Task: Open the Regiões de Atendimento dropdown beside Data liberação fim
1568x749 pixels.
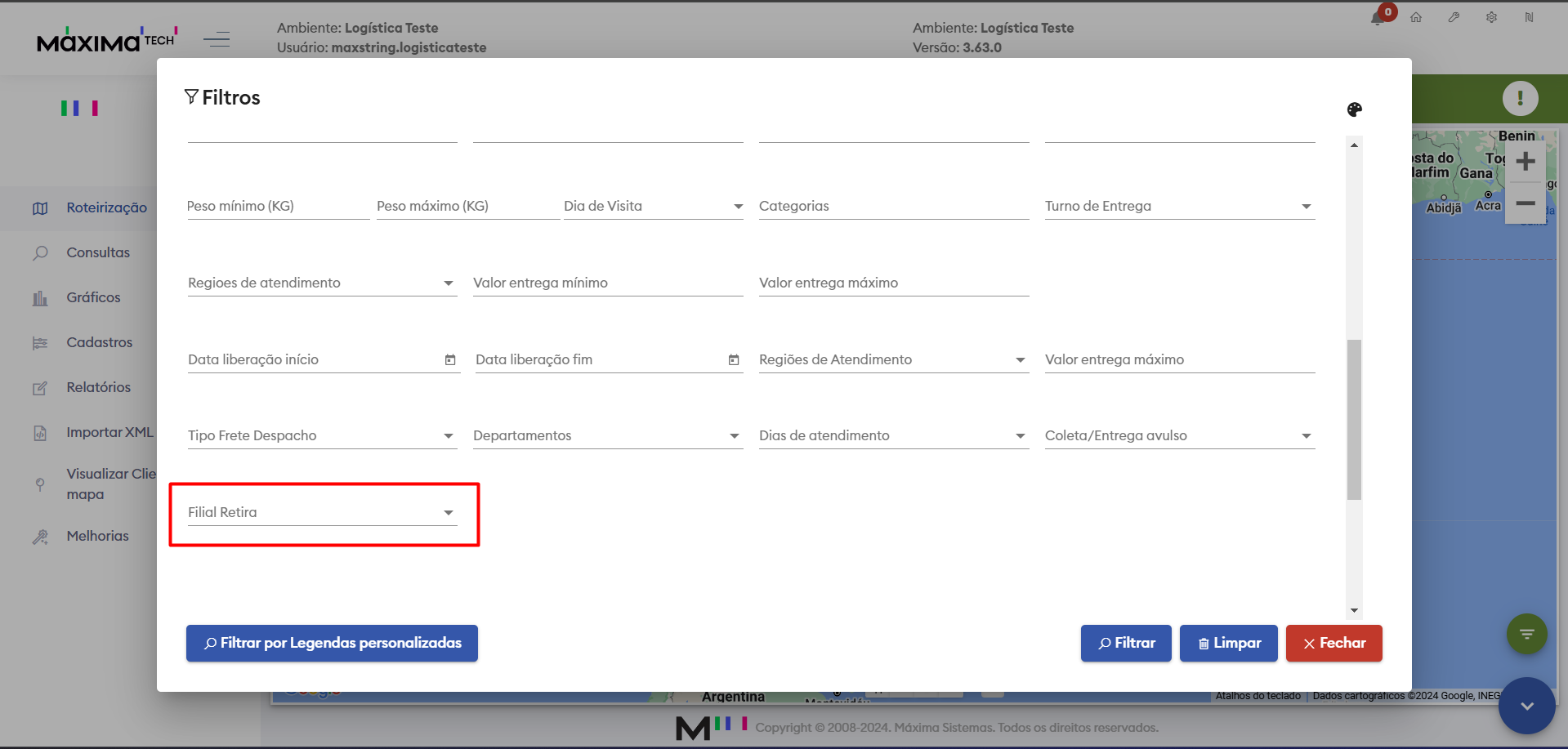Action: point(894,360)
